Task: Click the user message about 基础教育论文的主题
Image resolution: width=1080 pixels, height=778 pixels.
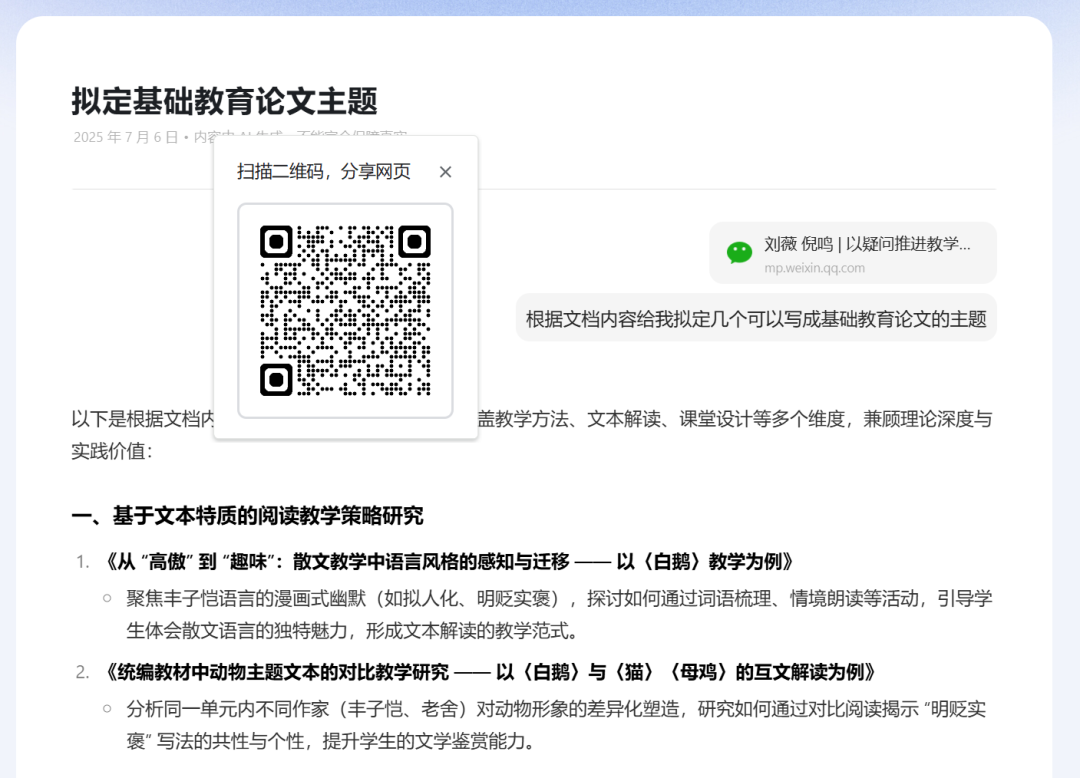Action: tap(756, 319)
